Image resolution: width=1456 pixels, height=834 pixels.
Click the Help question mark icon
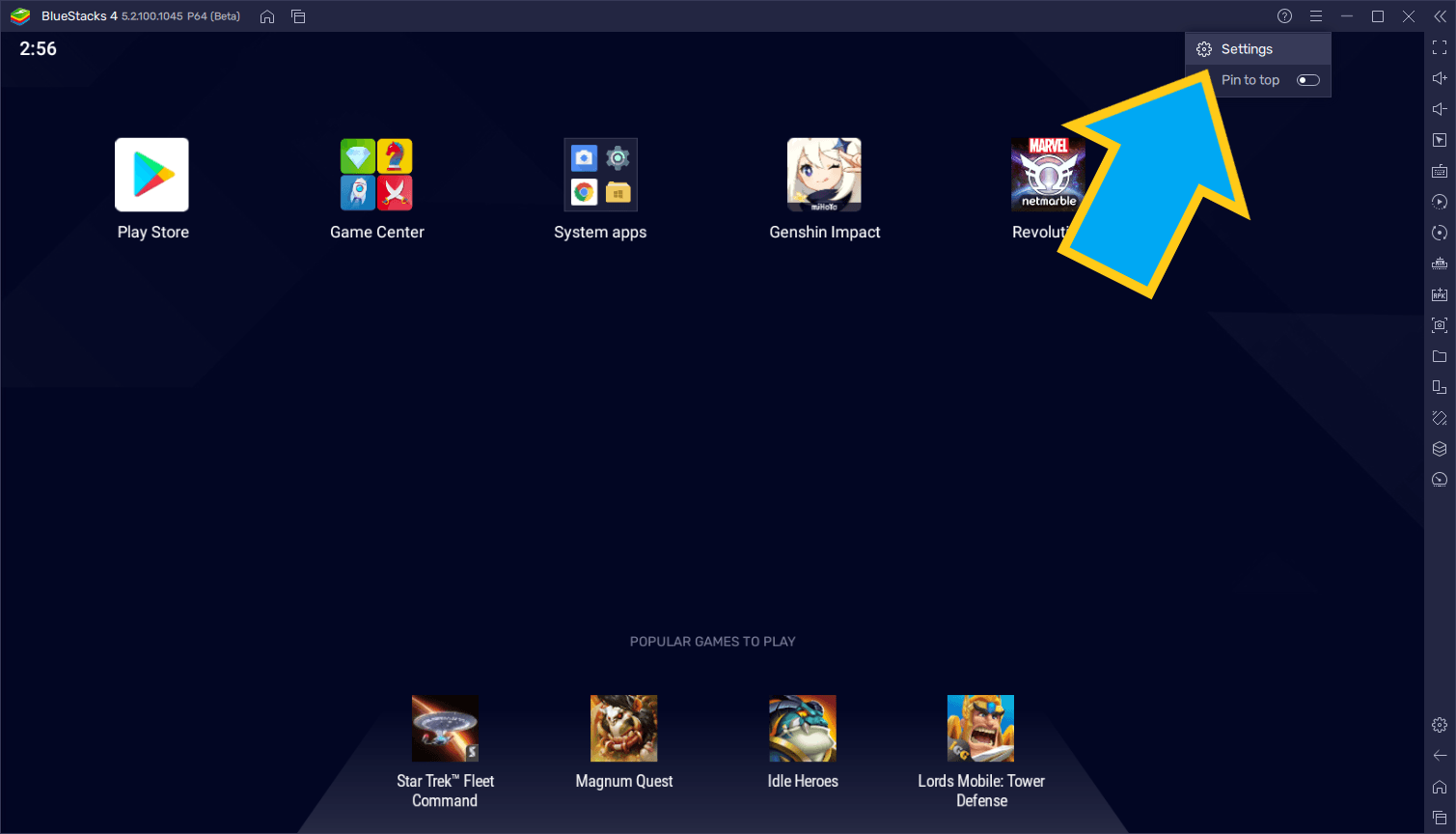pos(1284,16)
